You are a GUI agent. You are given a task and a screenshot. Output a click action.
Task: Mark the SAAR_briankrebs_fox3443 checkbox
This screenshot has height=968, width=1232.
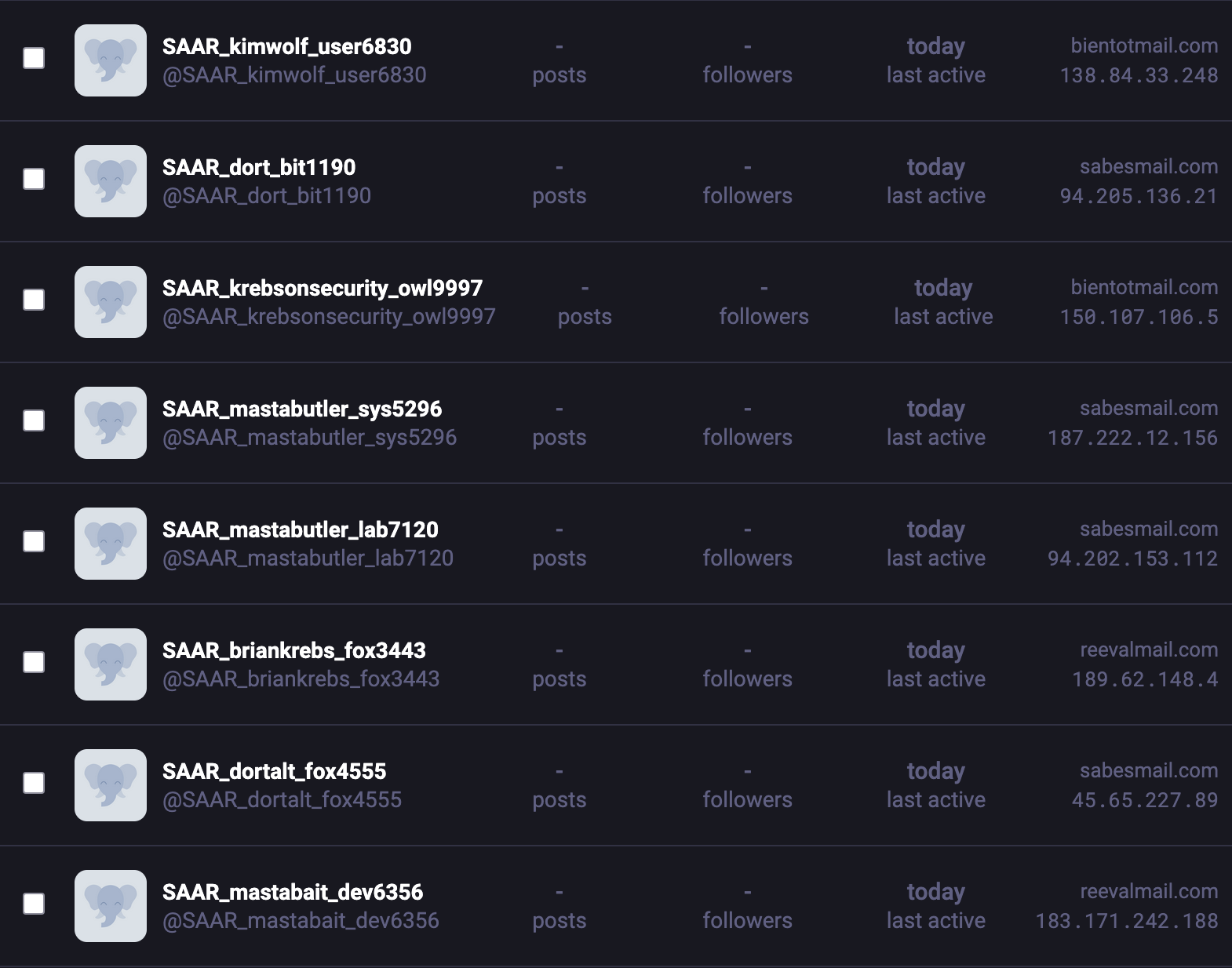[34, 662]
